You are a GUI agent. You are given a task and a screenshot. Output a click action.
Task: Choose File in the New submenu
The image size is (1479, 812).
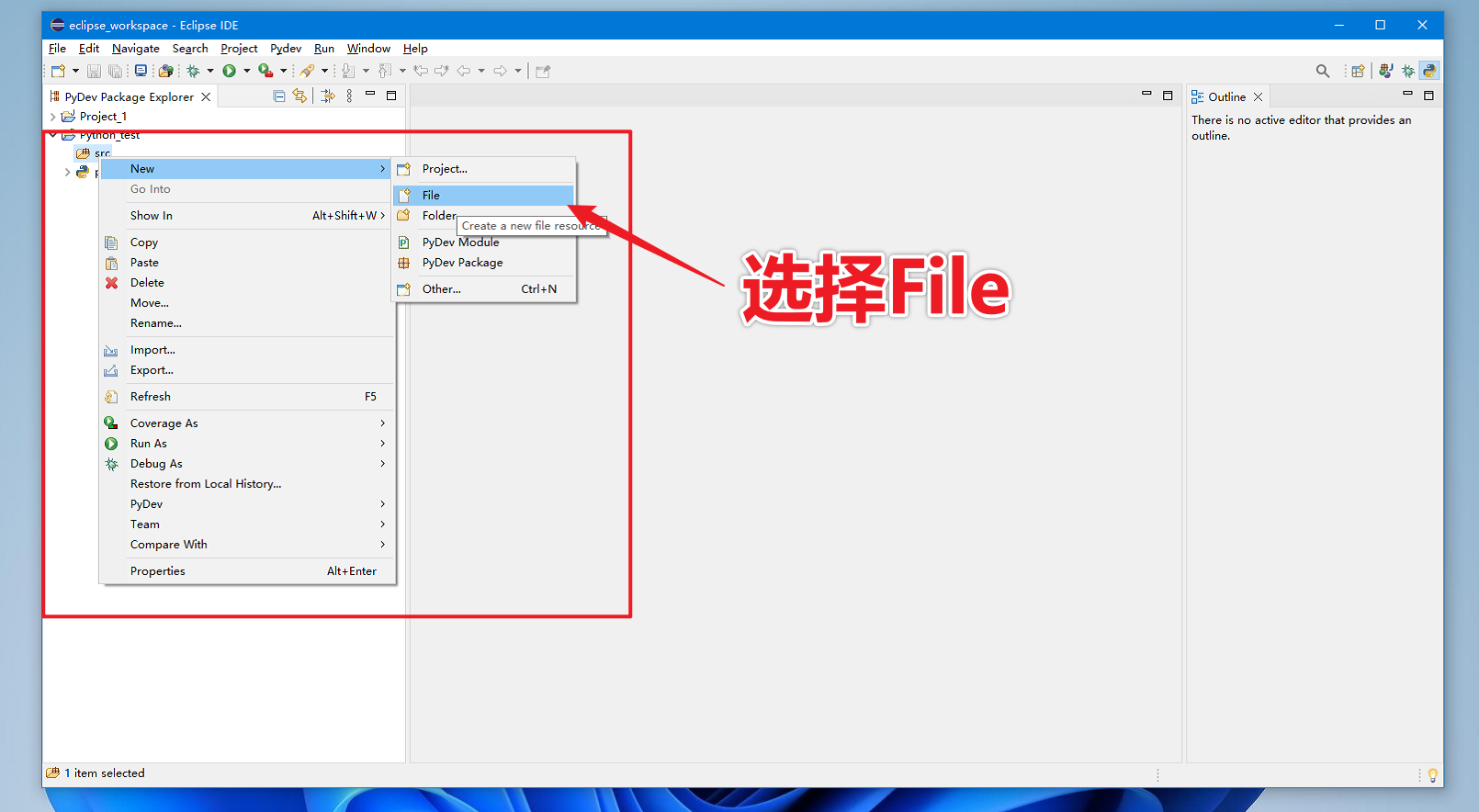click(x=484, y=195)
